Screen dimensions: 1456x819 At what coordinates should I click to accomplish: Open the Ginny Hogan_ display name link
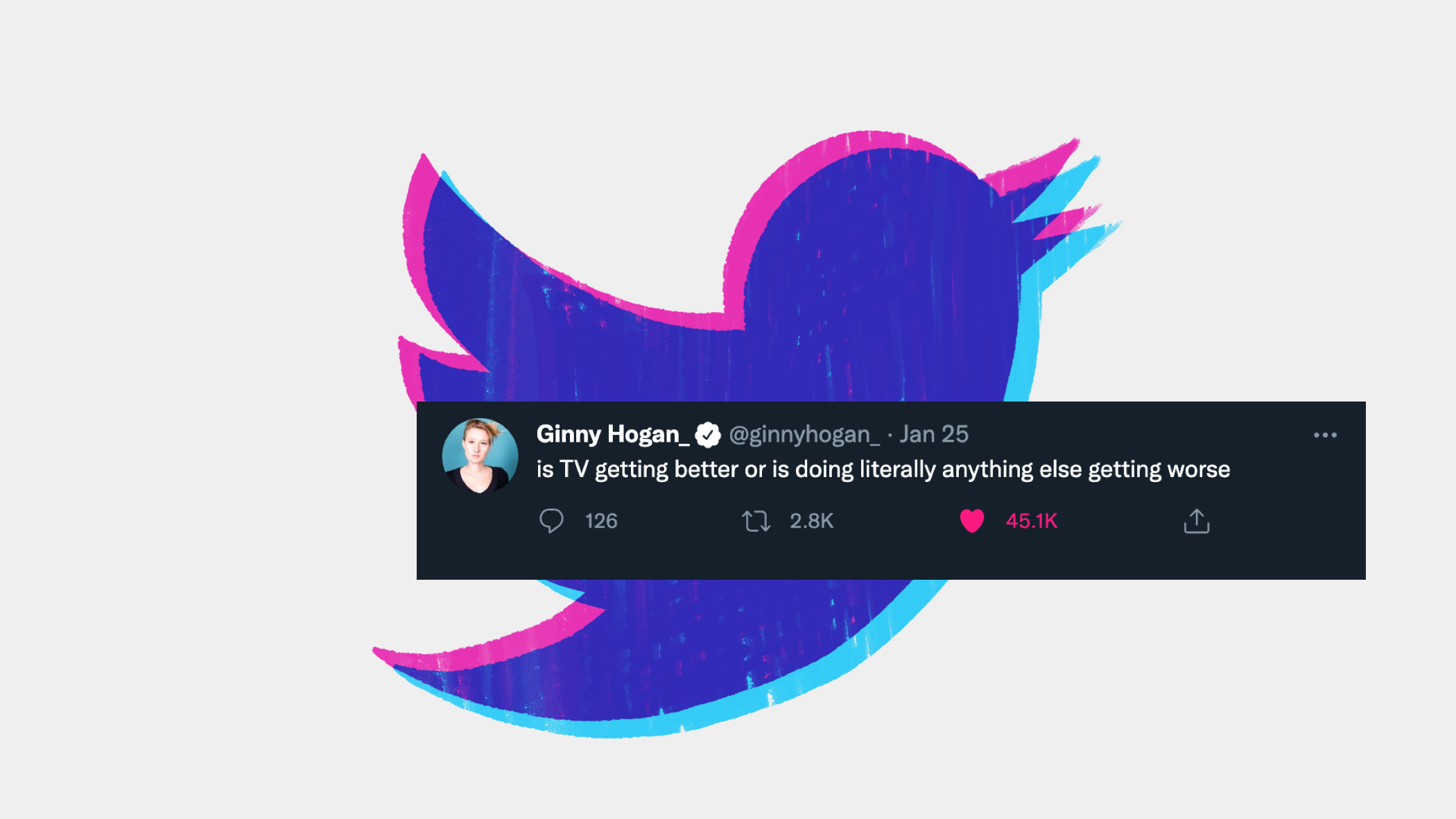click(x=613, y=434)
